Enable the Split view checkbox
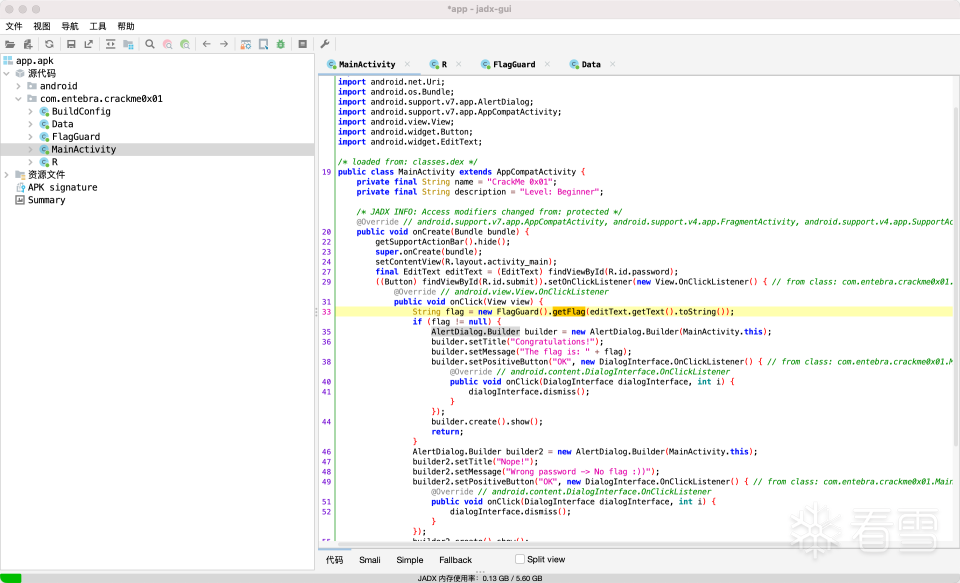Viewport: 960px width, 583px height. pyautogui.click(x=519, y=559)
